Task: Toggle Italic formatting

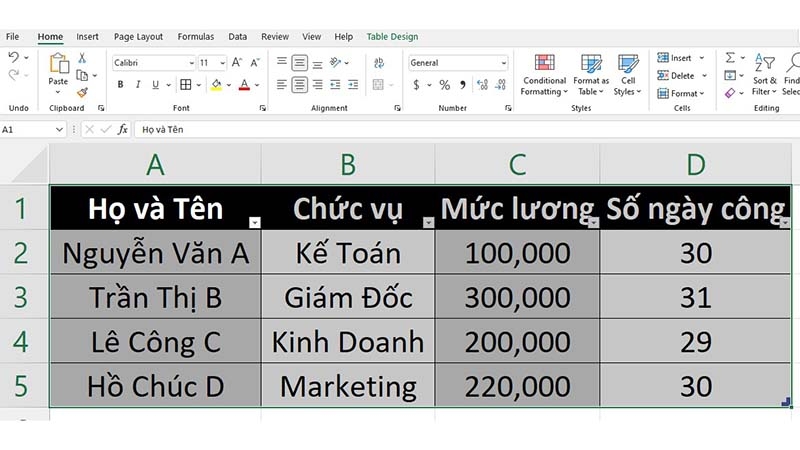Action: click(138, 85)
